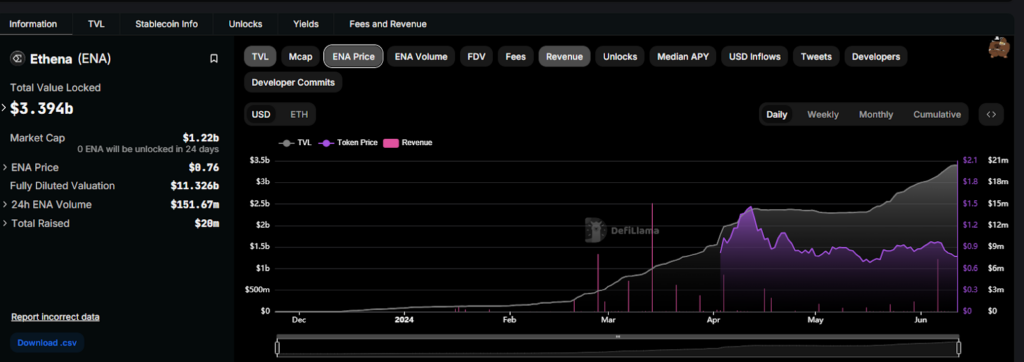Expand the Total Value Locked breakdown
Screen dimensions: 1024x362
(5, 108)
